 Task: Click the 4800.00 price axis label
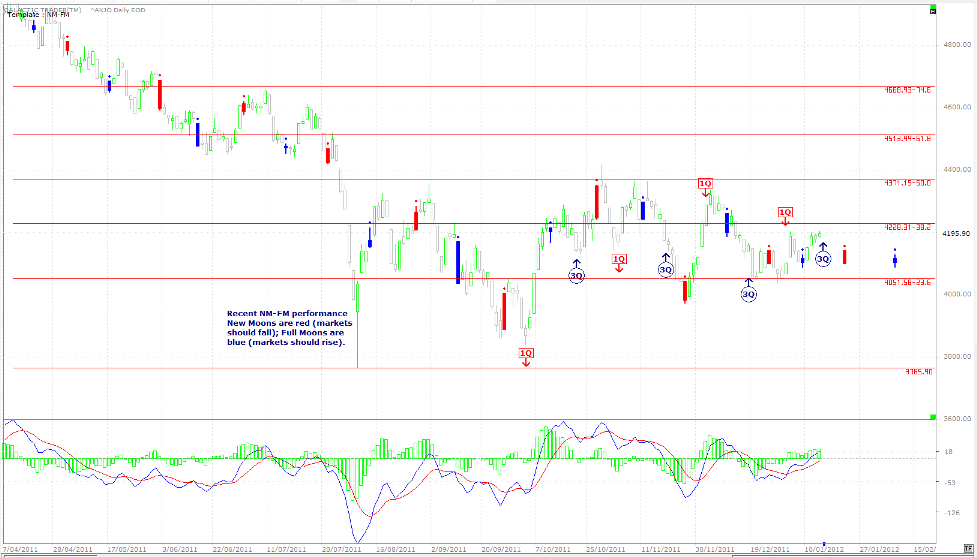point(956,45)
